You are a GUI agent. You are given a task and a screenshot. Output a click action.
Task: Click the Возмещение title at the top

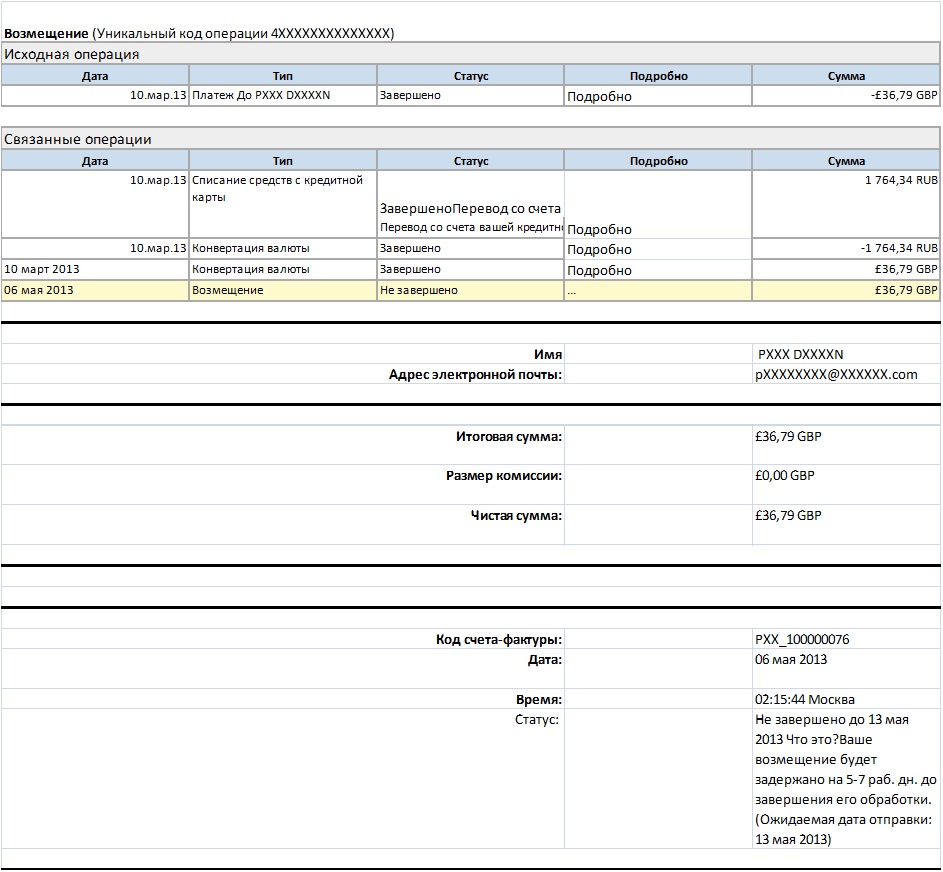(x=46, y=33)
